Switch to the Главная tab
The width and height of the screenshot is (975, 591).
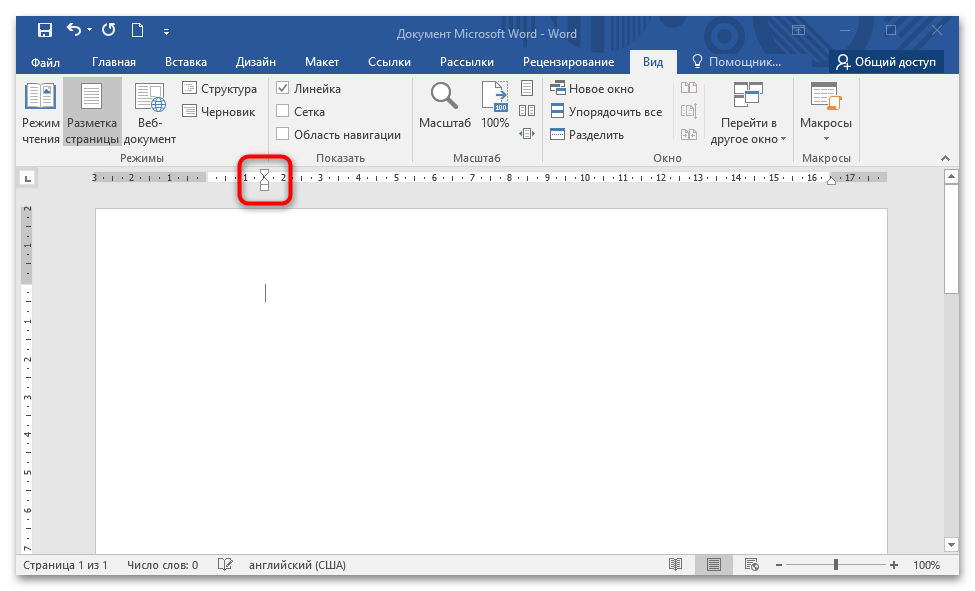[x=114, y=62]
